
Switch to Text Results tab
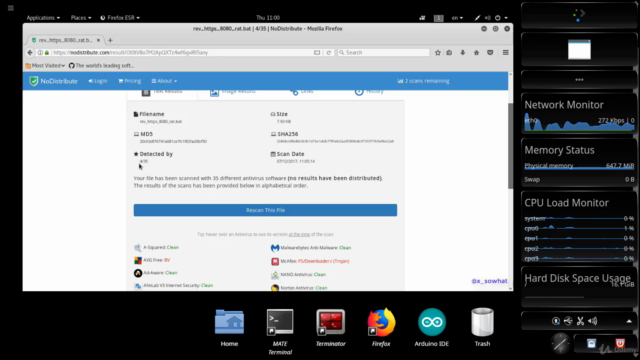click(x=162, y=92)
